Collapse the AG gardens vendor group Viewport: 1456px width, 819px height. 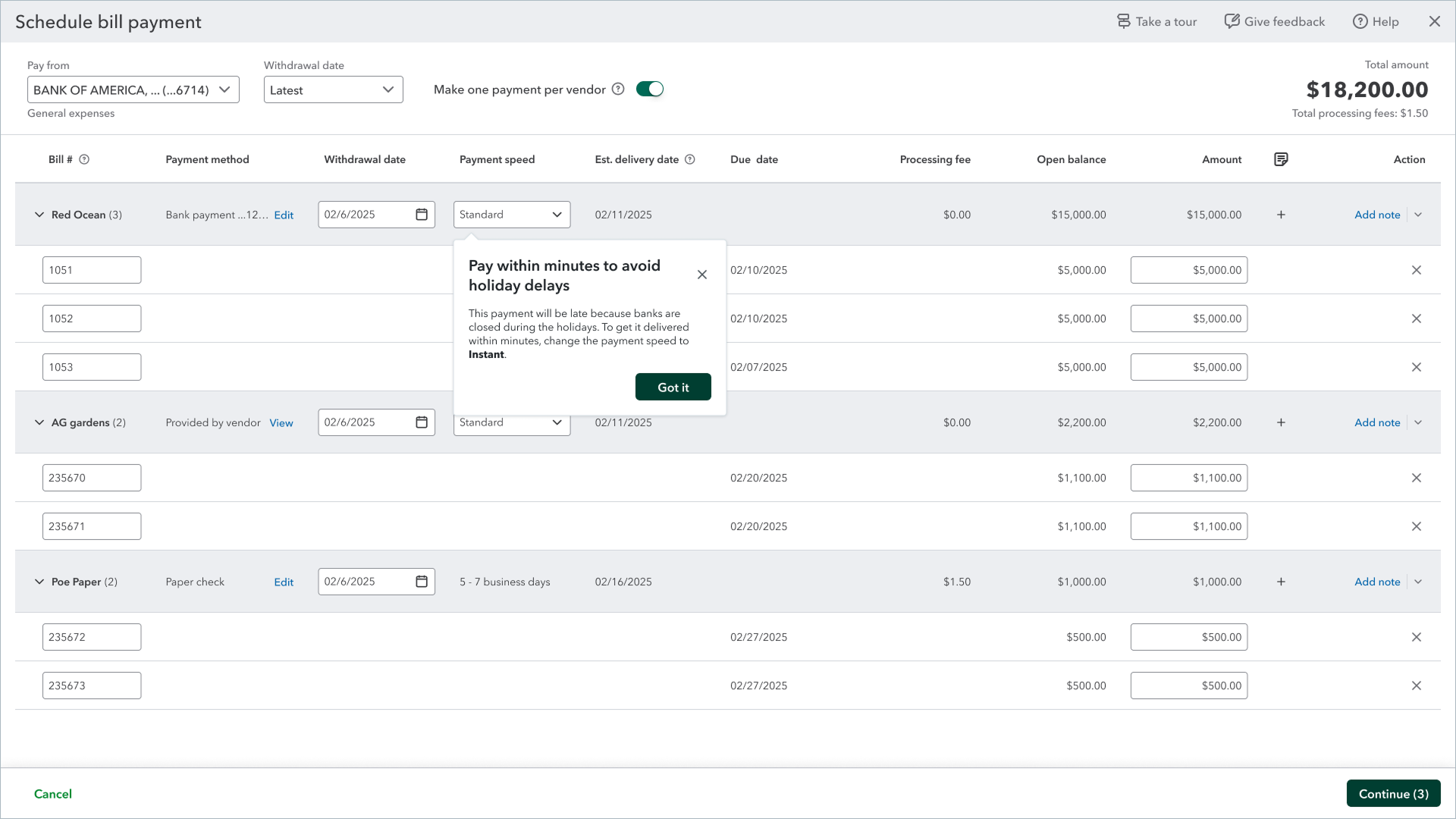pyautogui.click(x=39, y=422)
